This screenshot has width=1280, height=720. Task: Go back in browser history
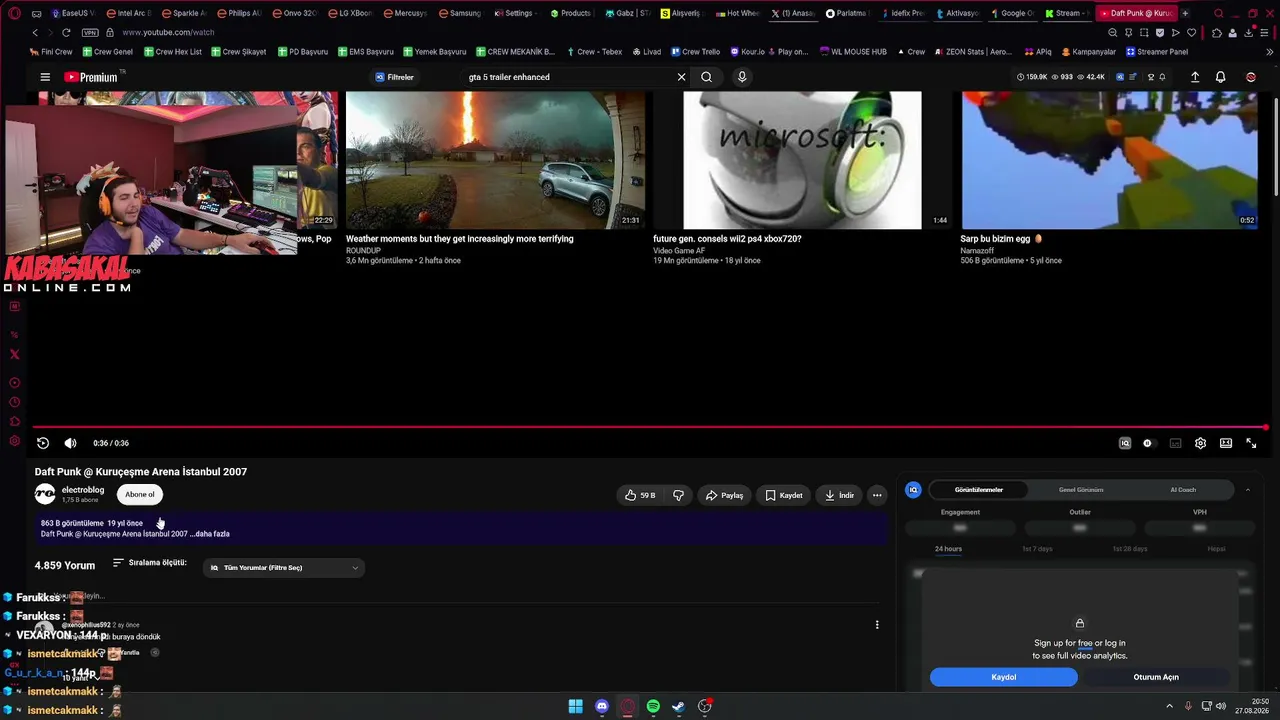(35, 32)
